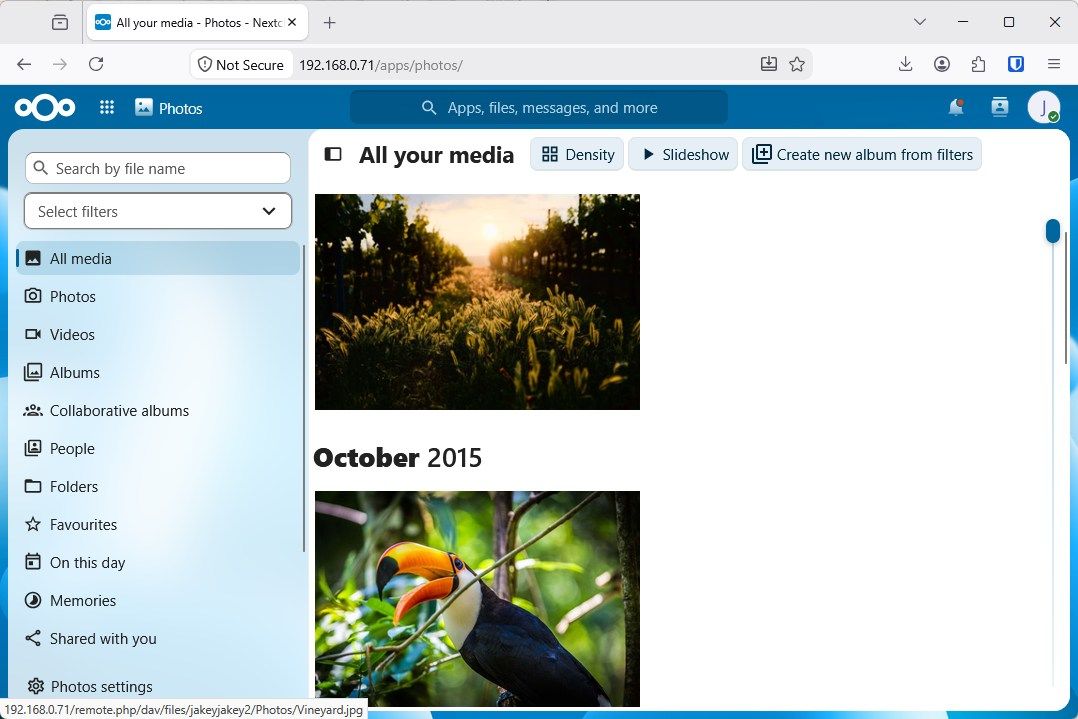
Task: Open On this day in the sidebar
Action: 158,562
